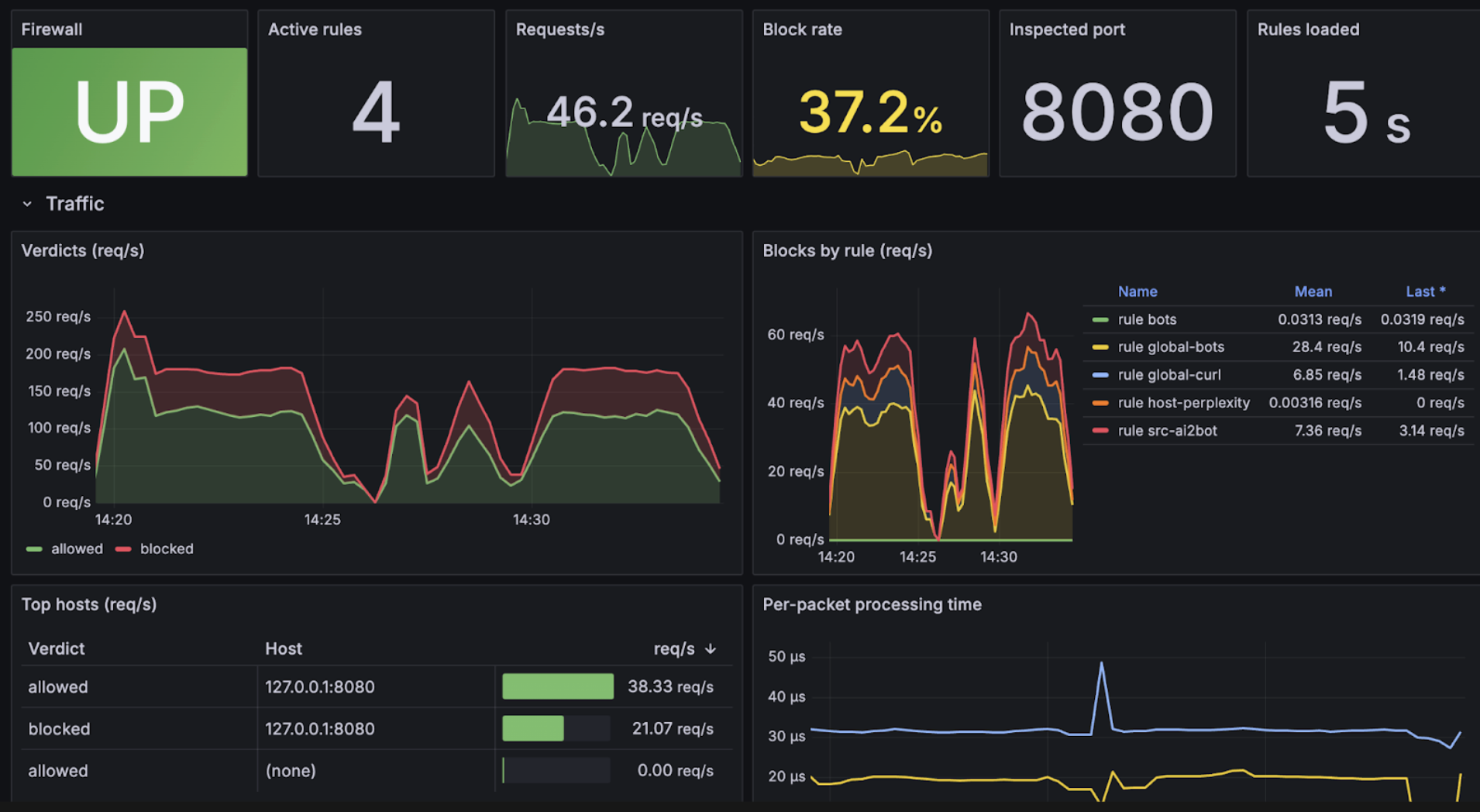
Task: Select the 38.33 req/s table cell
Action: (x=670, y=686)
